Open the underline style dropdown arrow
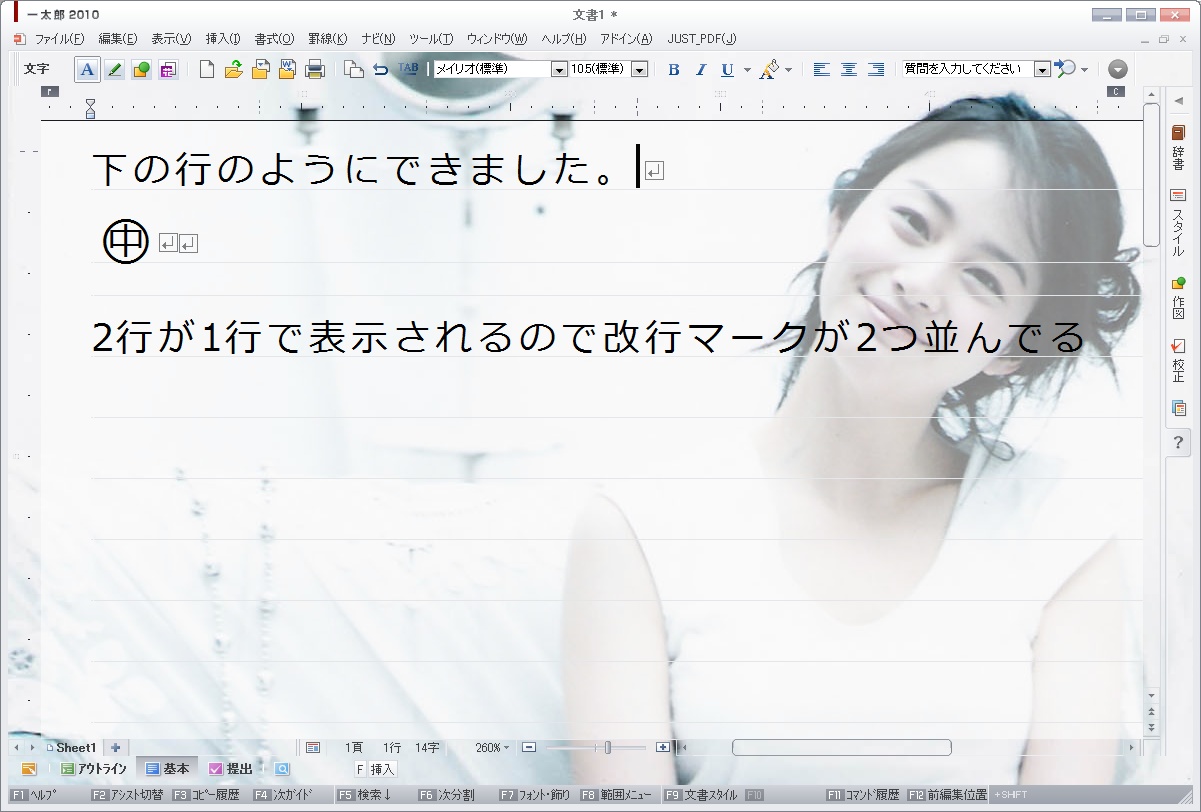 click(747, 70)
